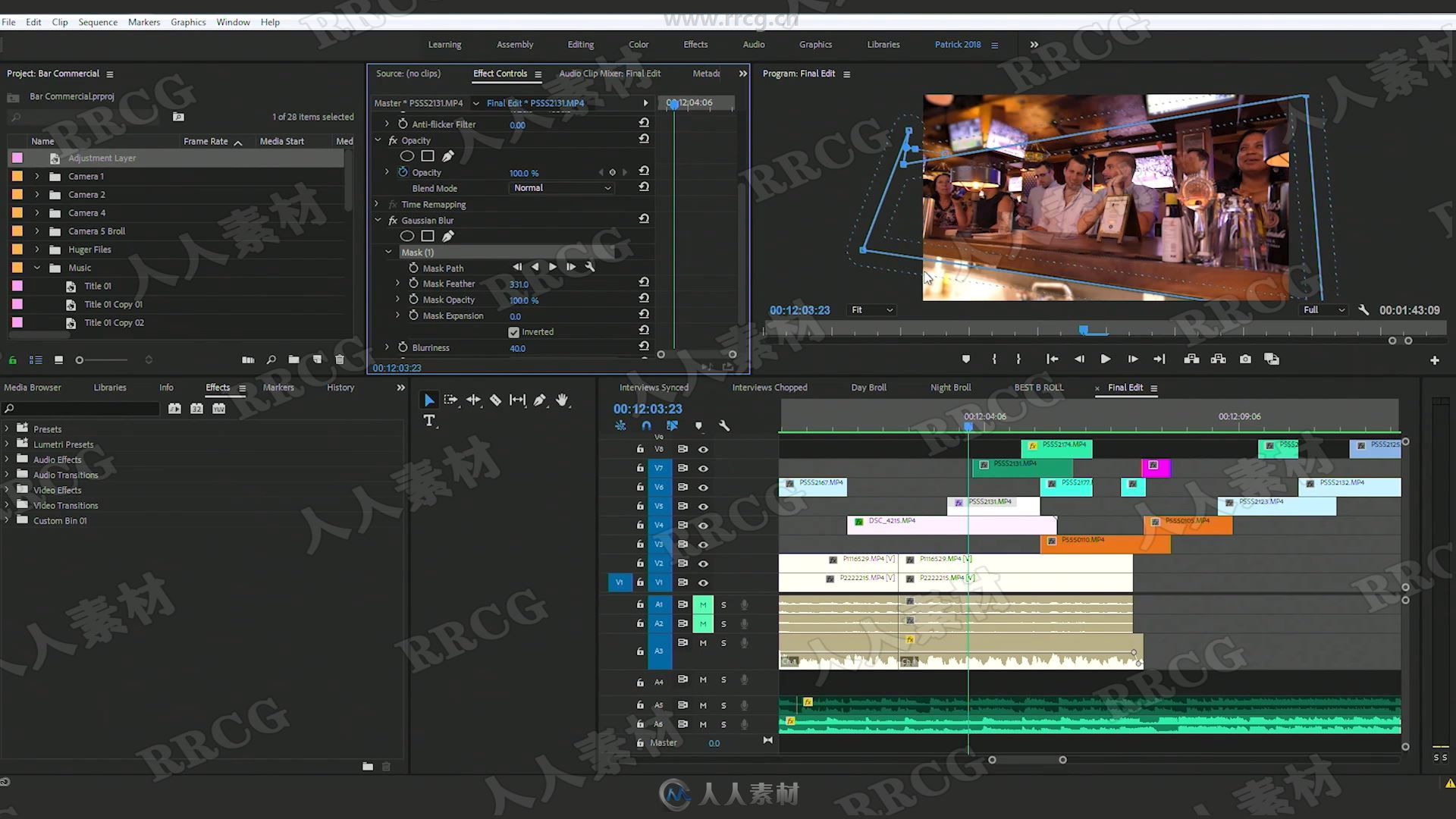Open program monitor settings wrench
The image size is (1456, 819).
[x=1363, y=309]
